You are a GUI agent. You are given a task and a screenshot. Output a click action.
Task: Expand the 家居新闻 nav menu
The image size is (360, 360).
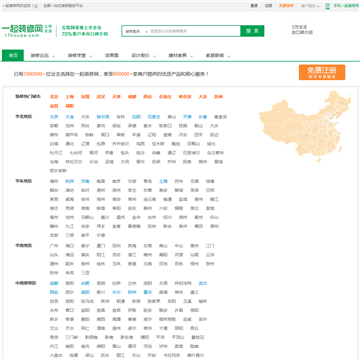coord(218,56)
